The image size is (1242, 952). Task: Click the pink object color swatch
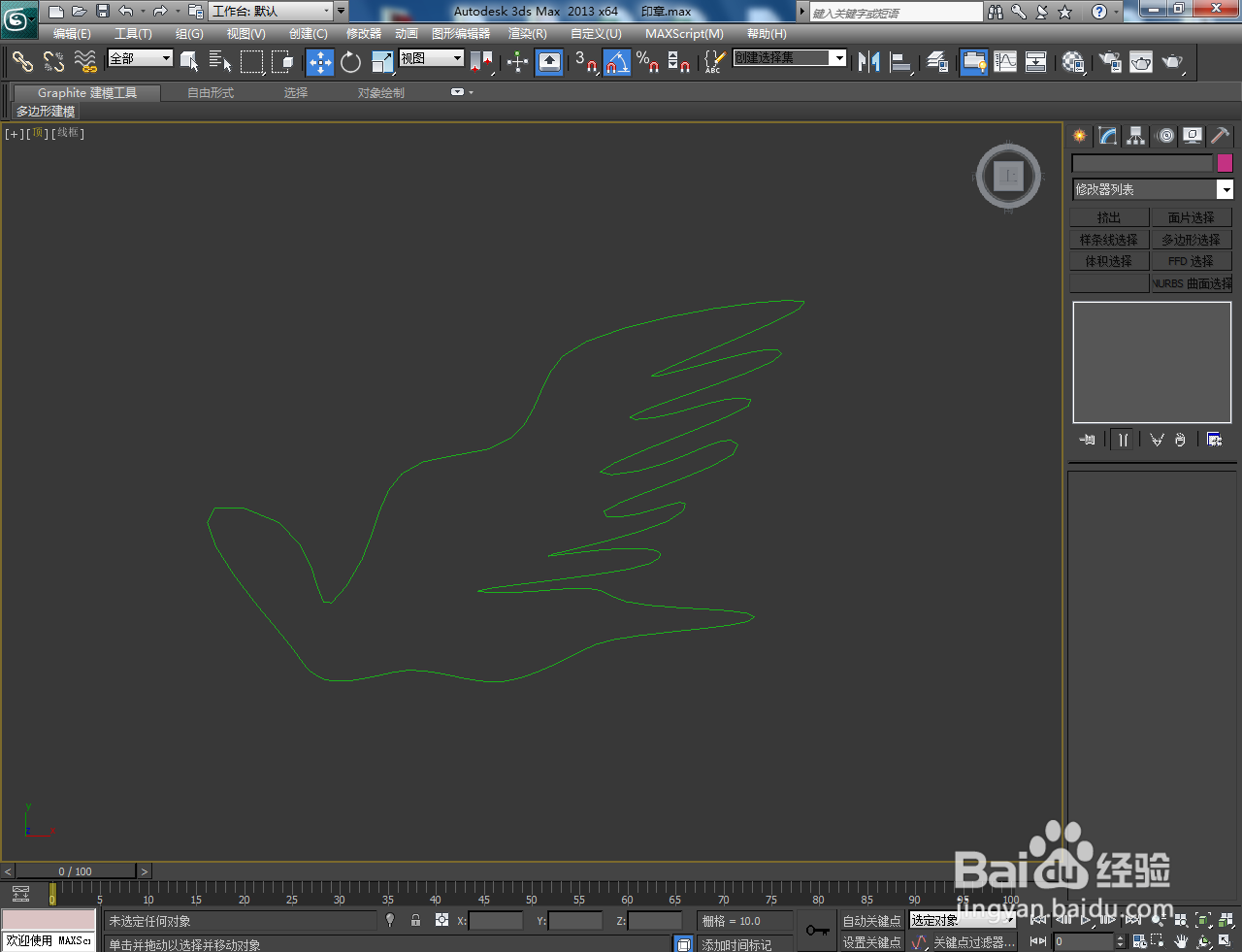[1224, 162]
